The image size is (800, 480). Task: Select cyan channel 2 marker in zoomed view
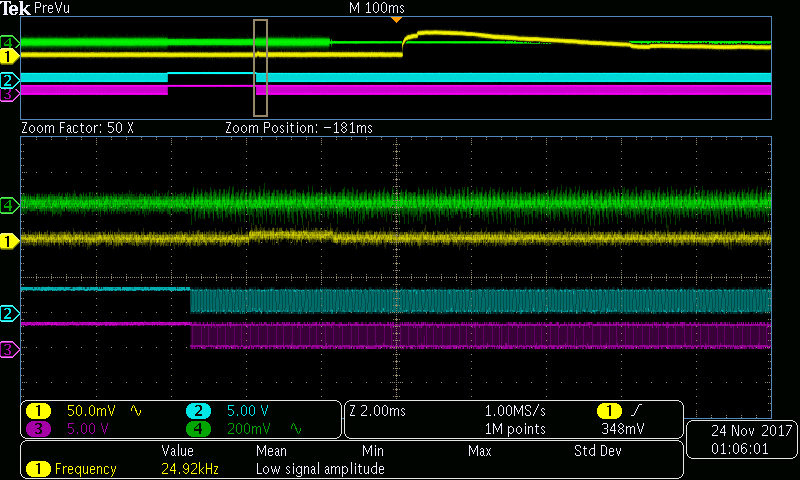point(9,313)
